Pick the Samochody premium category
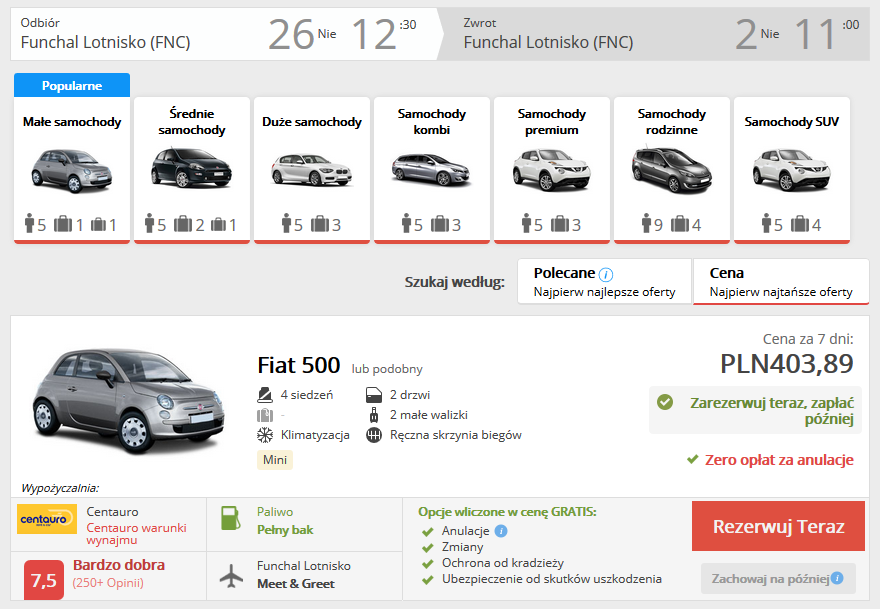Viewport: 880px width, 609px height. [552, 170]
